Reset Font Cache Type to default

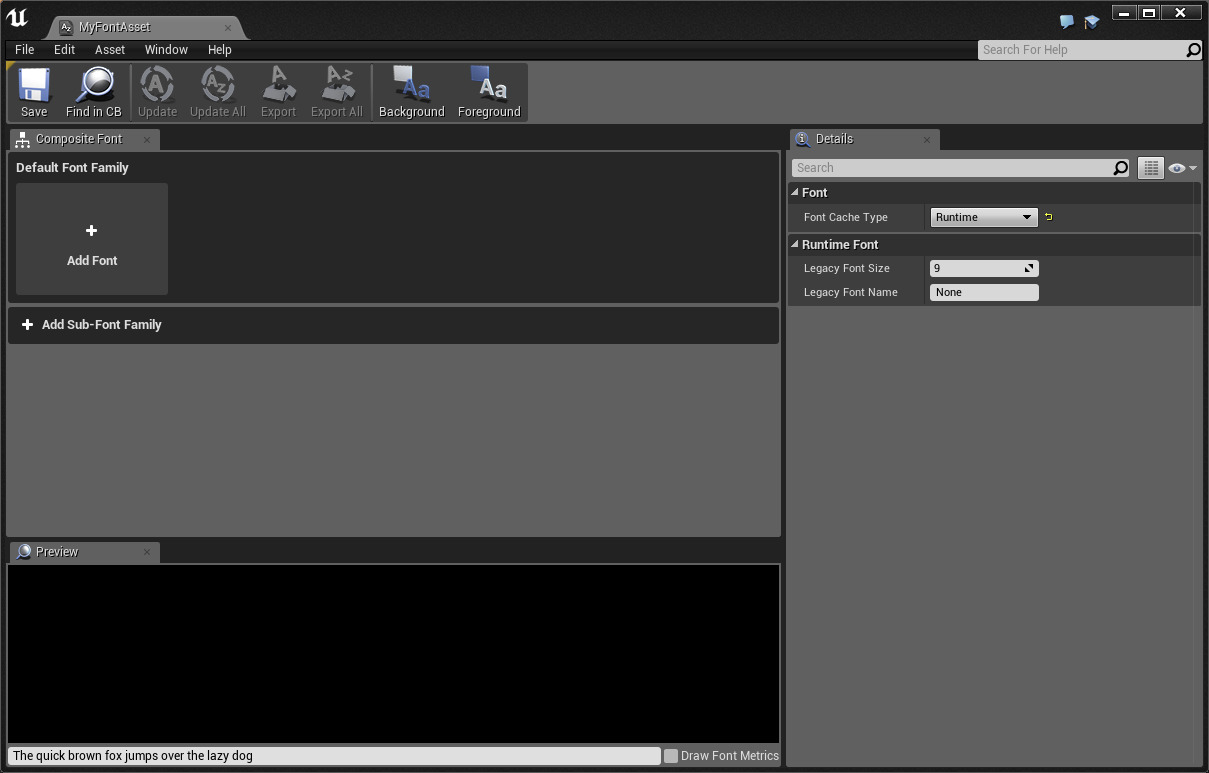[x=1048, y=217]
